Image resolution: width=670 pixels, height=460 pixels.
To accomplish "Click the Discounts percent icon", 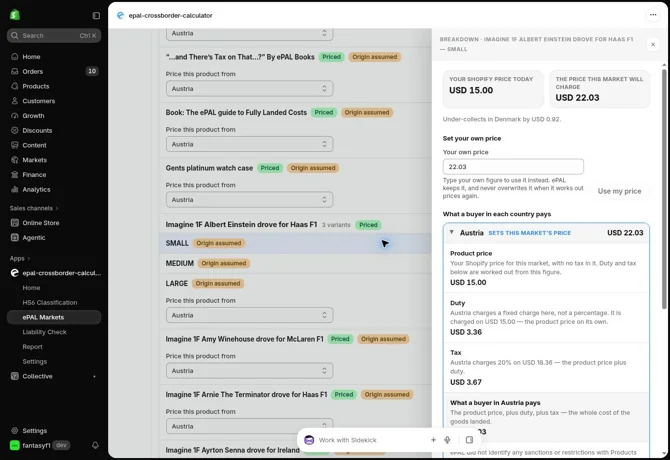I will (x=15, y=130).
